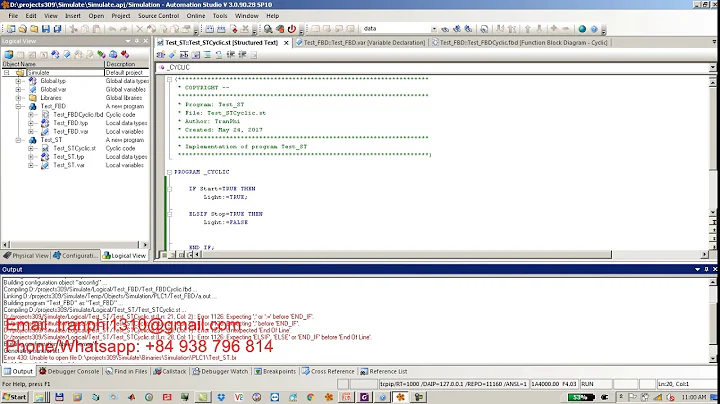Open the _CYCLIC section dropdown
Screen dimensions: 720x404
712,67
